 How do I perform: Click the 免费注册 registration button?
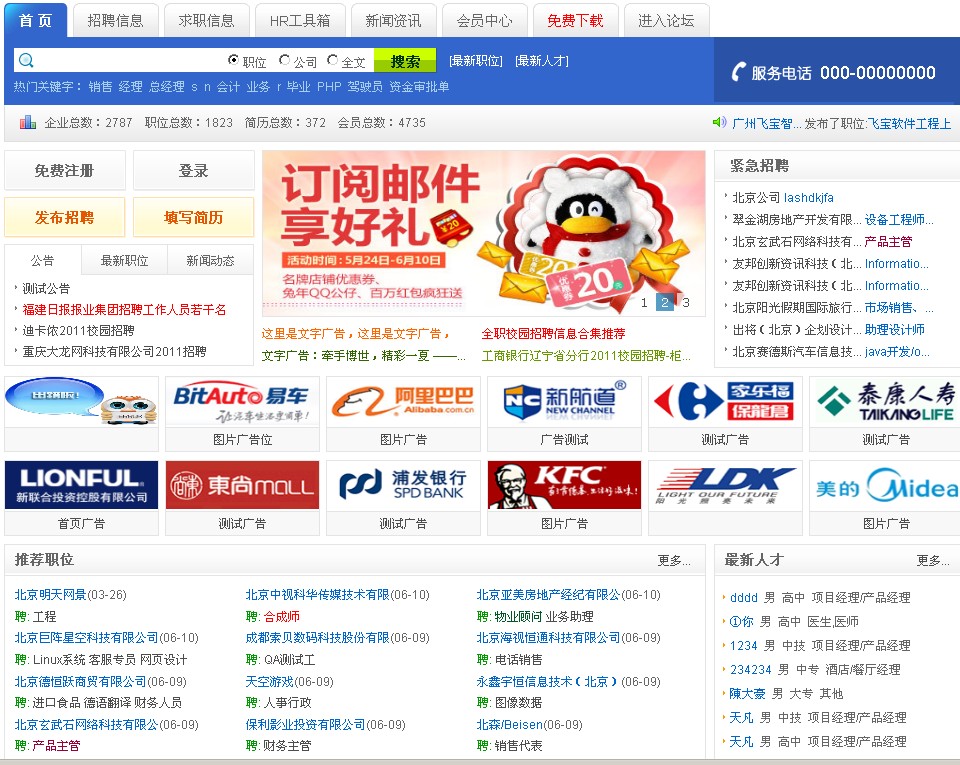tap(66, 170)
